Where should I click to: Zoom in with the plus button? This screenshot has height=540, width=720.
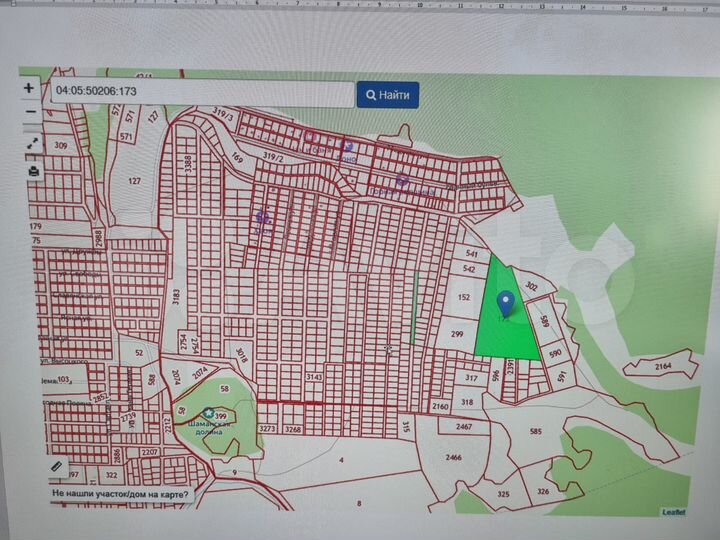tap(32, 88)
